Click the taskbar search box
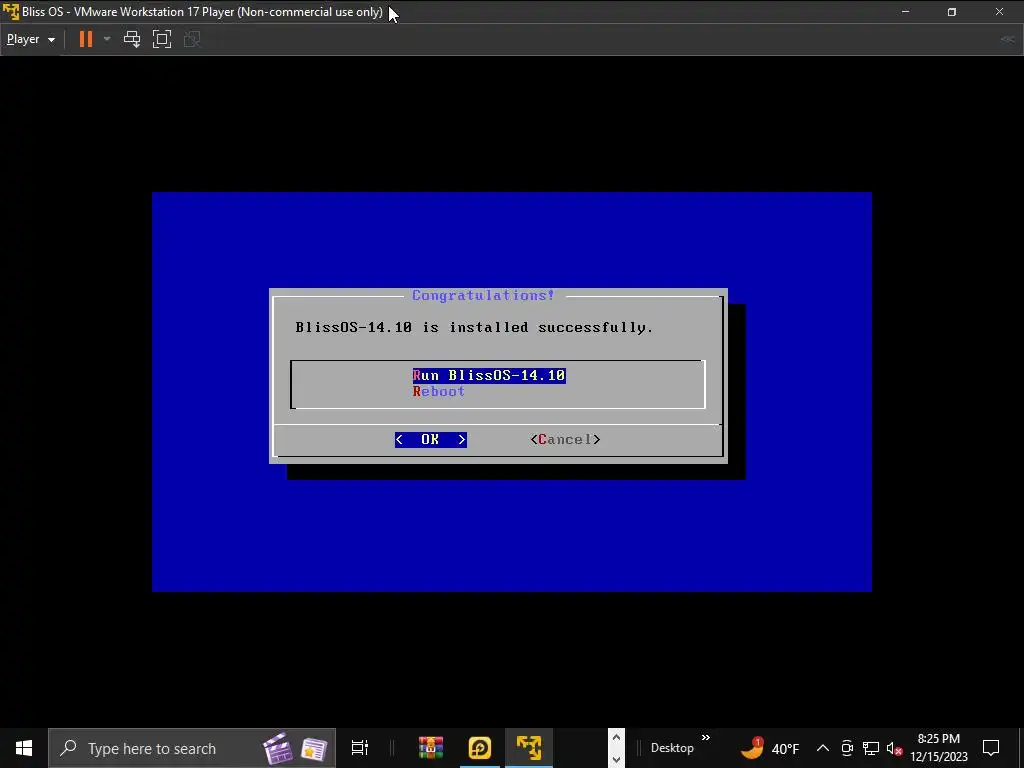Image resolution: width=1024 pixels, height=768 pixels. coord(192,748)
